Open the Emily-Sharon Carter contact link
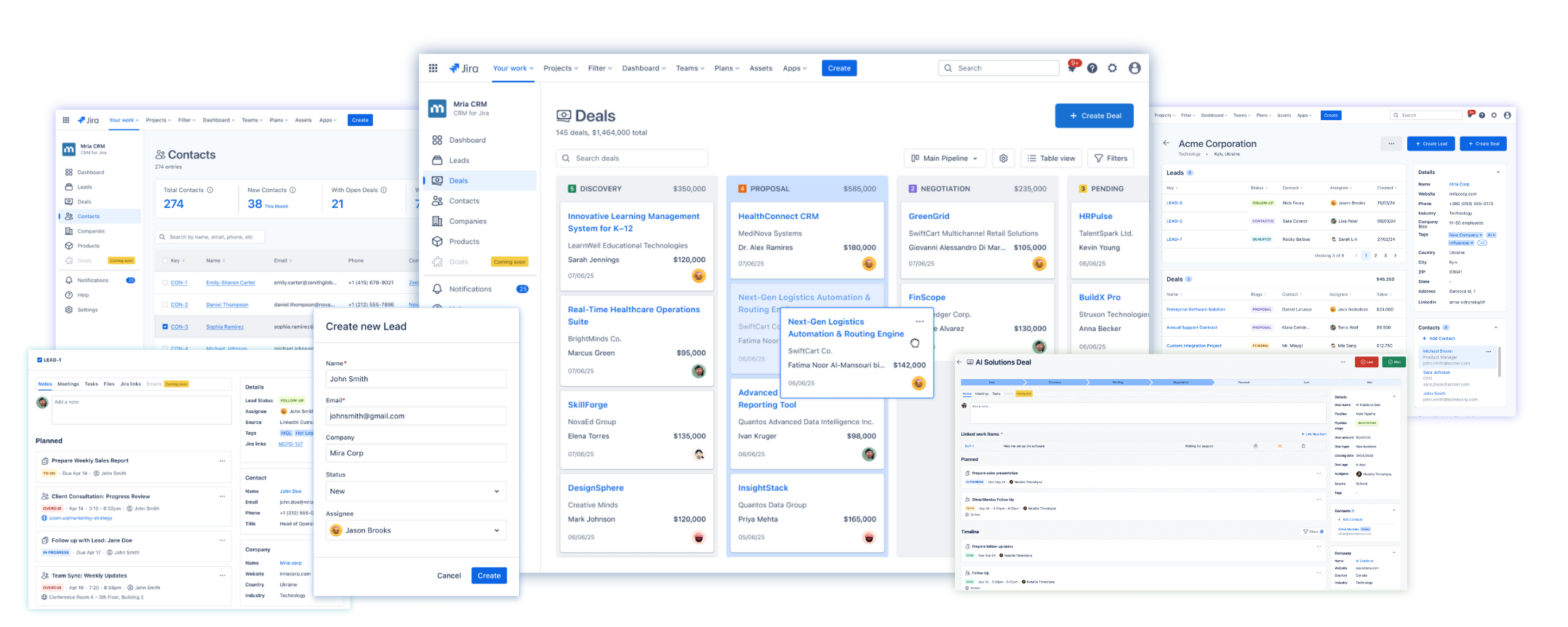 coord(231,283)
